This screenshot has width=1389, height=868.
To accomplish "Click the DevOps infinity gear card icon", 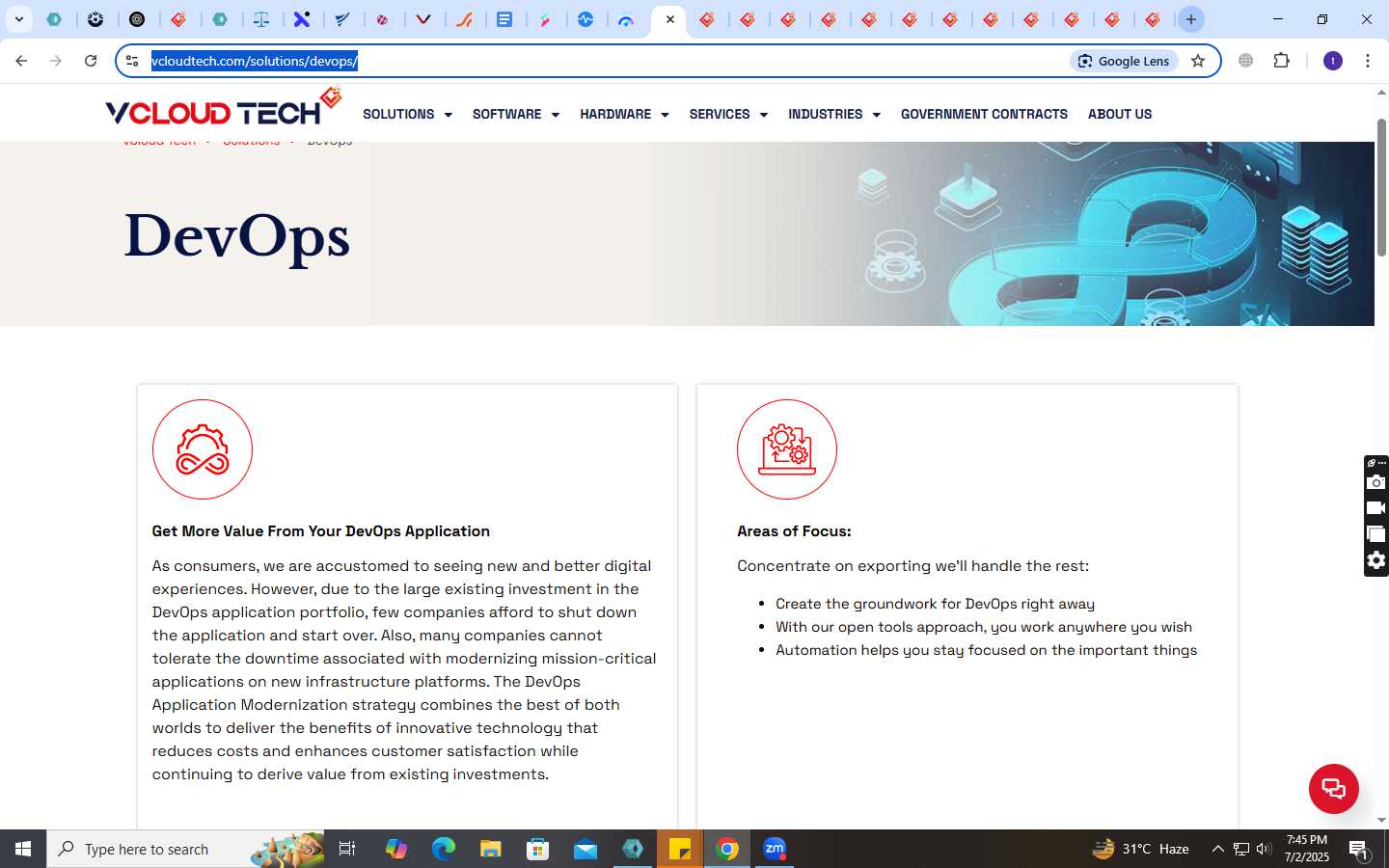I will click(203, 449).
